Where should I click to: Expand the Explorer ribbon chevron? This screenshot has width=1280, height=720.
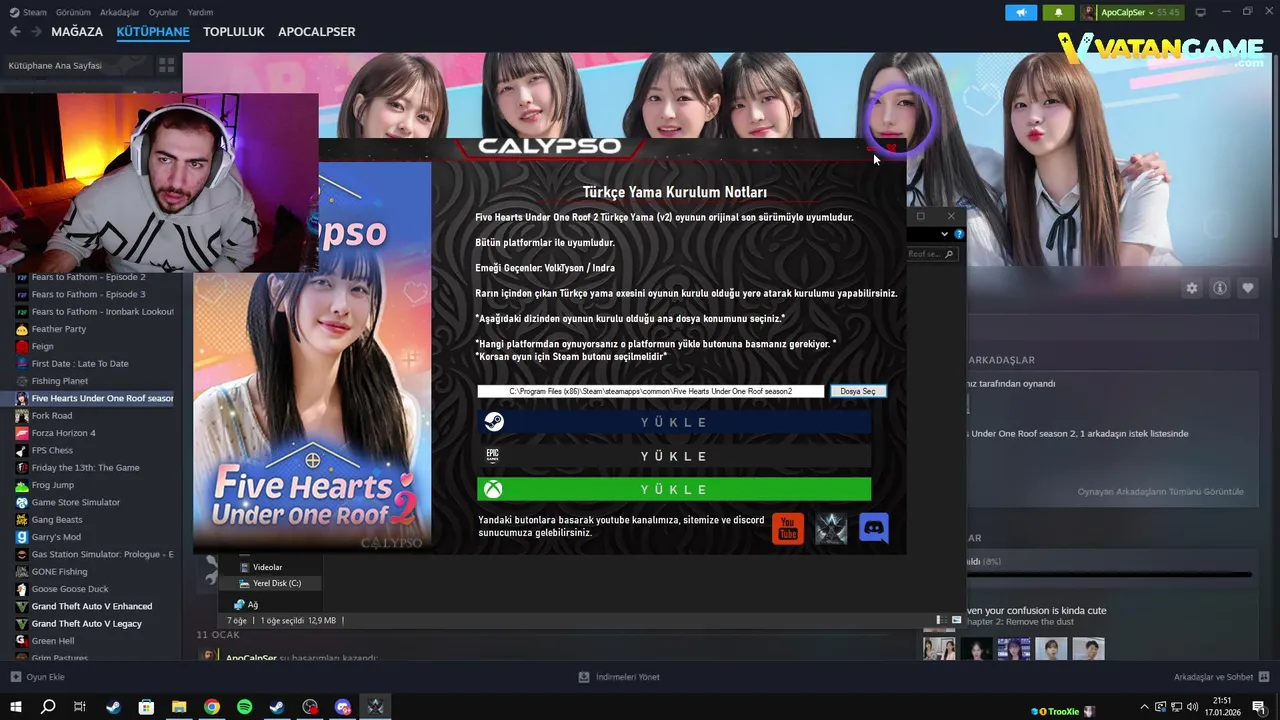click(x=944, y=234)
